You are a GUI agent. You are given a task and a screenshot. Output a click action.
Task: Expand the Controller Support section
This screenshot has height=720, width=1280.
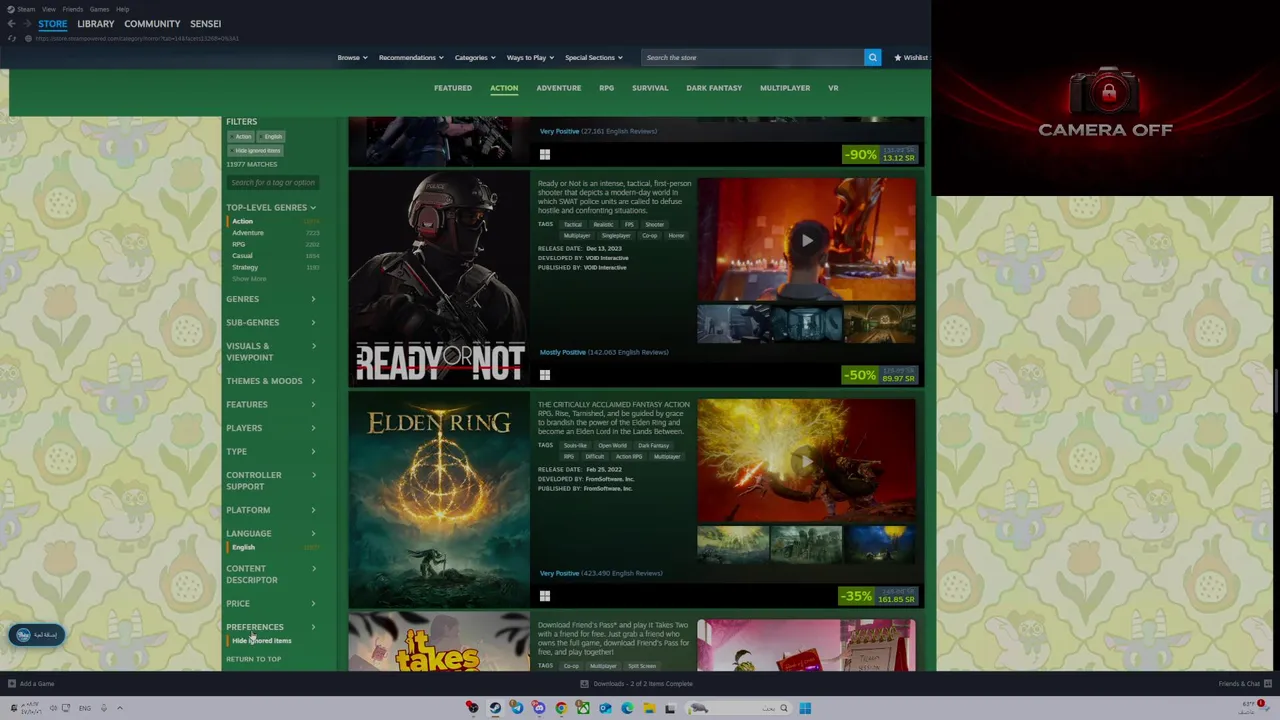pyautogui.click(x=271, y=480)
